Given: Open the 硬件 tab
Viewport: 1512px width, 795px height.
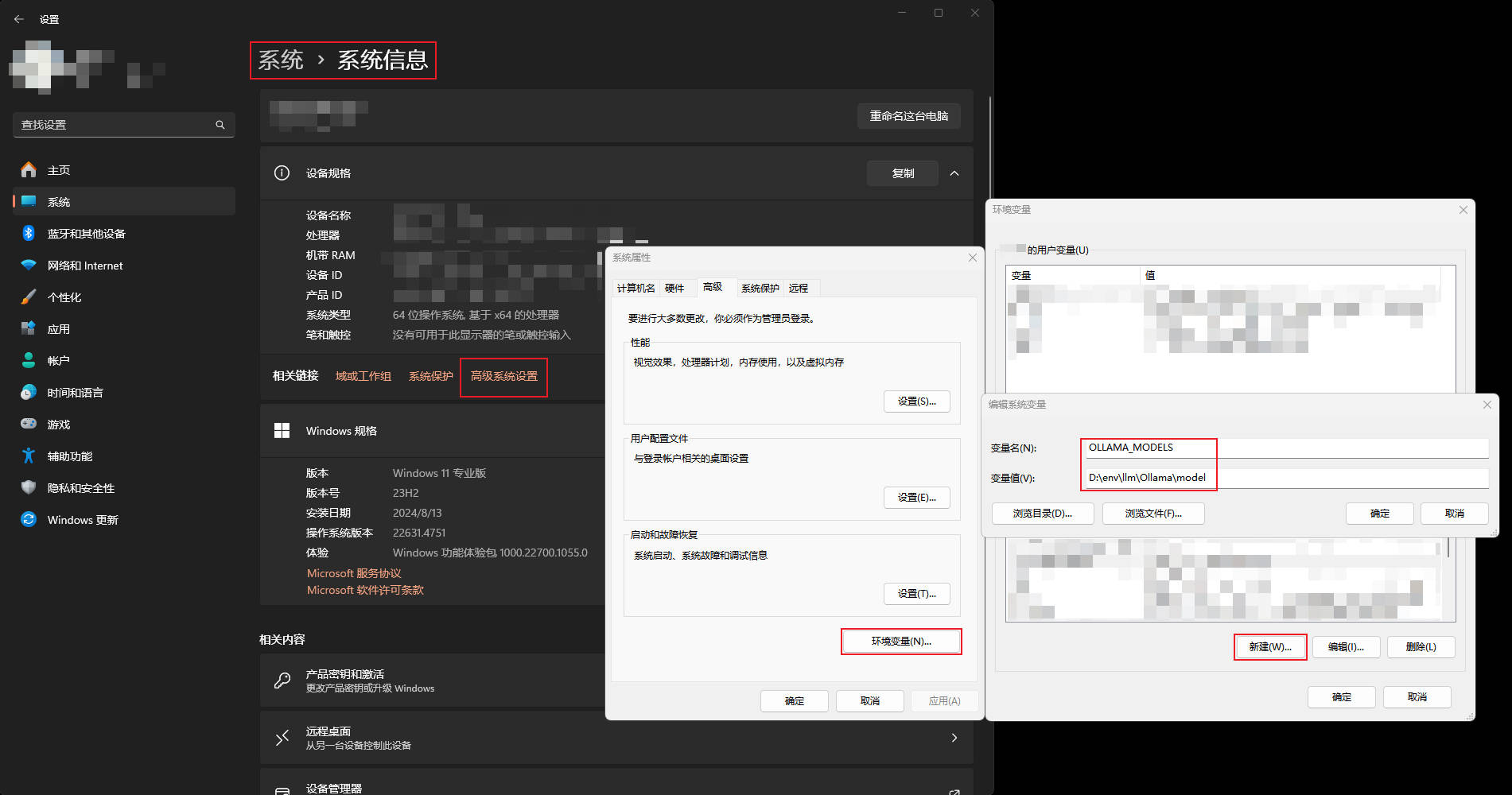Looking at the screenshot, I should coord(674,288).
